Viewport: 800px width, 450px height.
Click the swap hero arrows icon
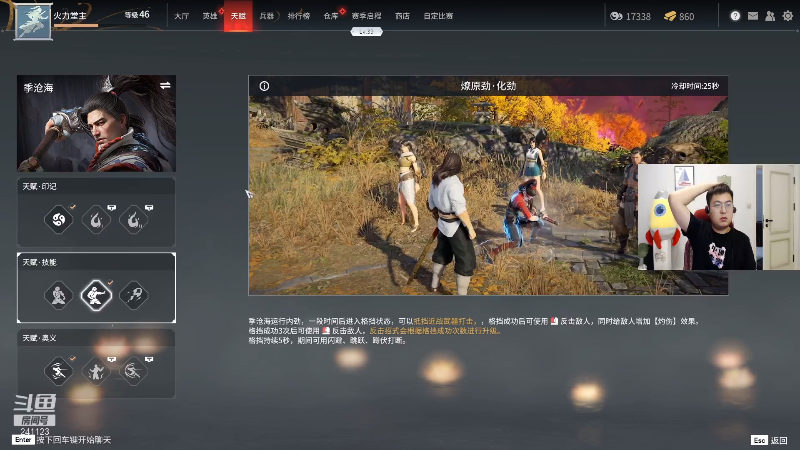[165, 86]
